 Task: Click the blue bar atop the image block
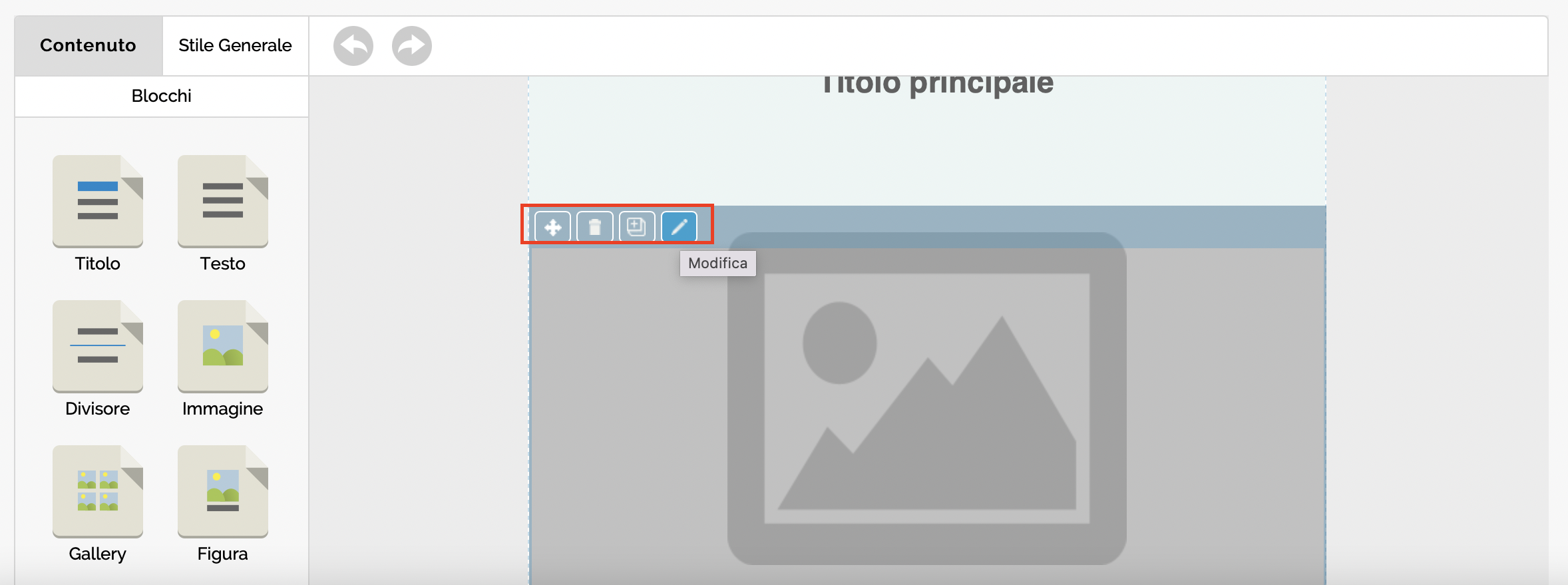click(998, 226)
